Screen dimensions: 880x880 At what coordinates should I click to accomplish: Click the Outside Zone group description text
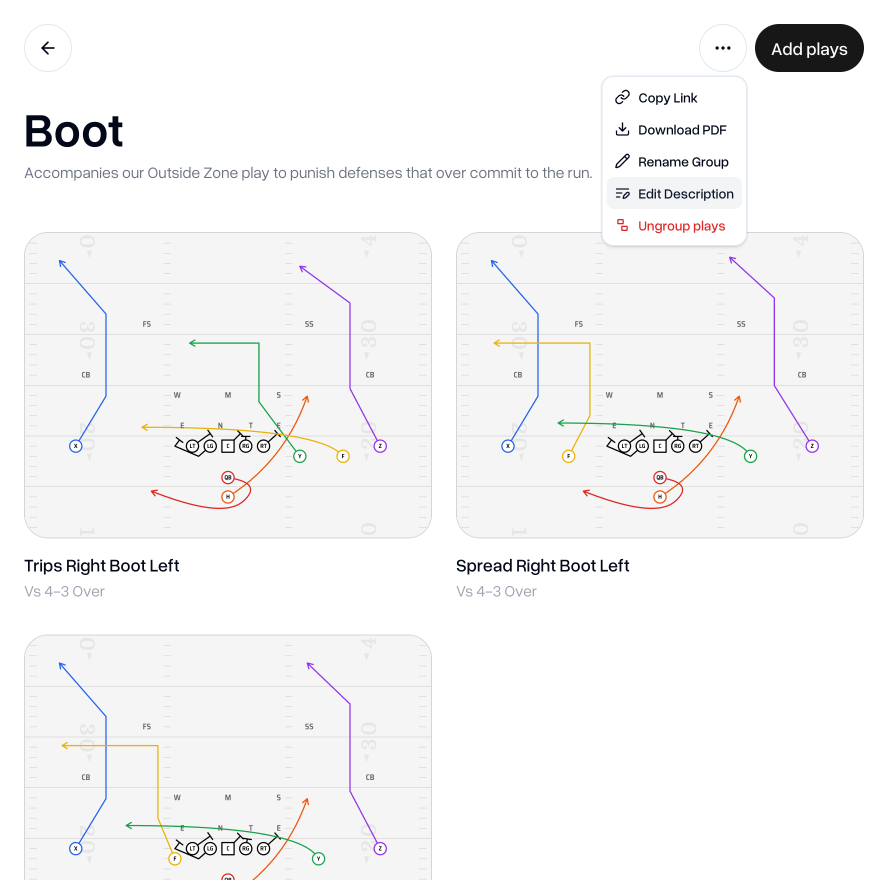point(308,173)
